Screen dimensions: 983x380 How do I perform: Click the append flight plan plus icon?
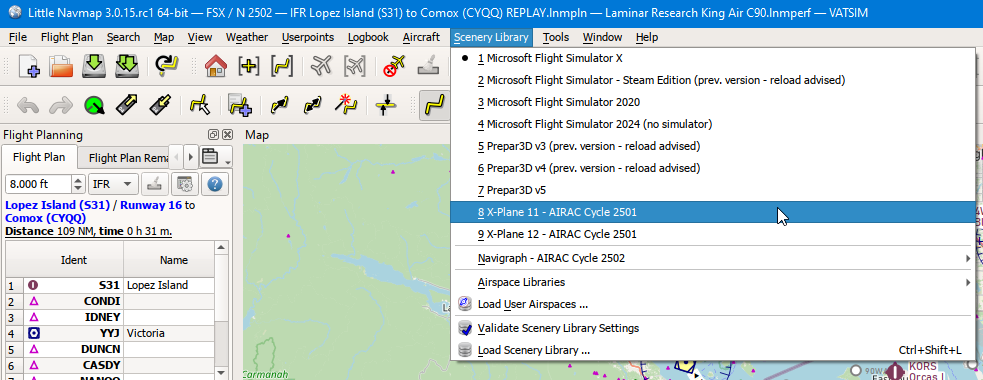click(239, 104)
